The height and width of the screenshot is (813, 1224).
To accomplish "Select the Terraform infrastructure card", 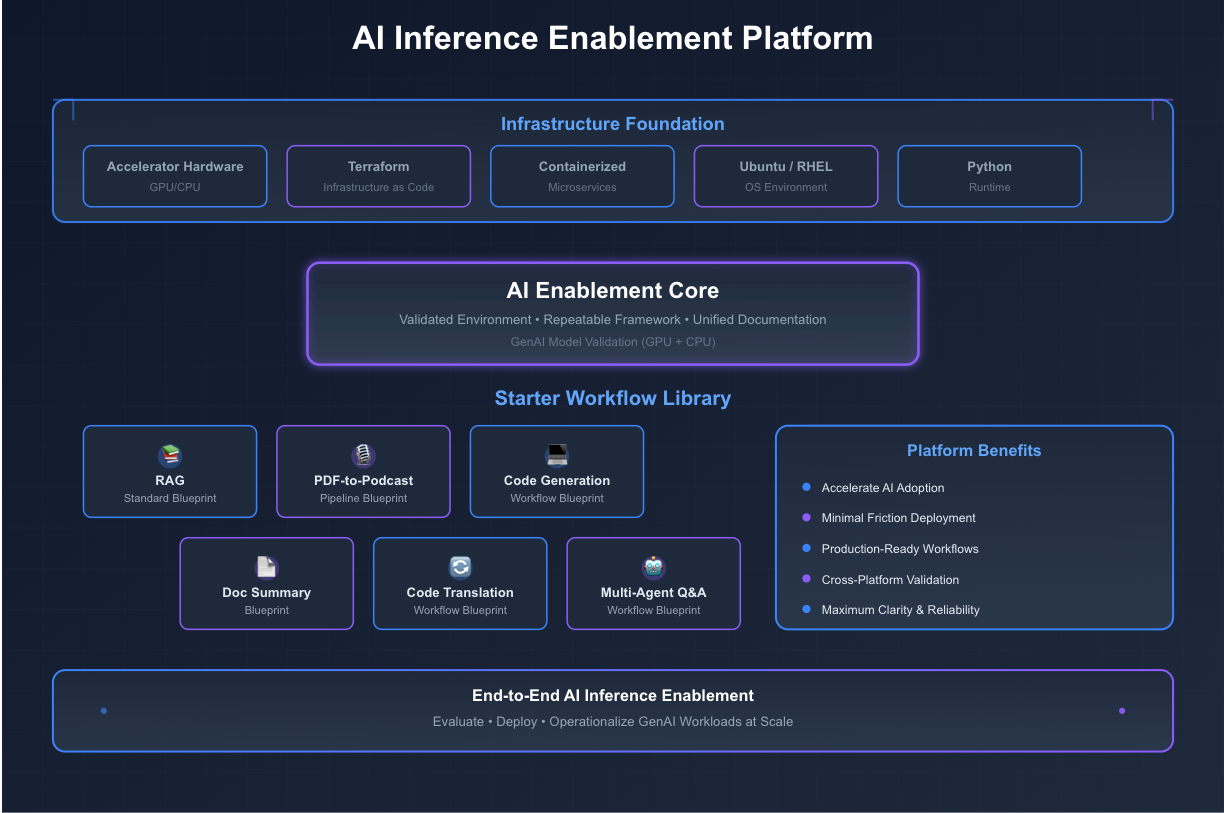I will [378, 176].
